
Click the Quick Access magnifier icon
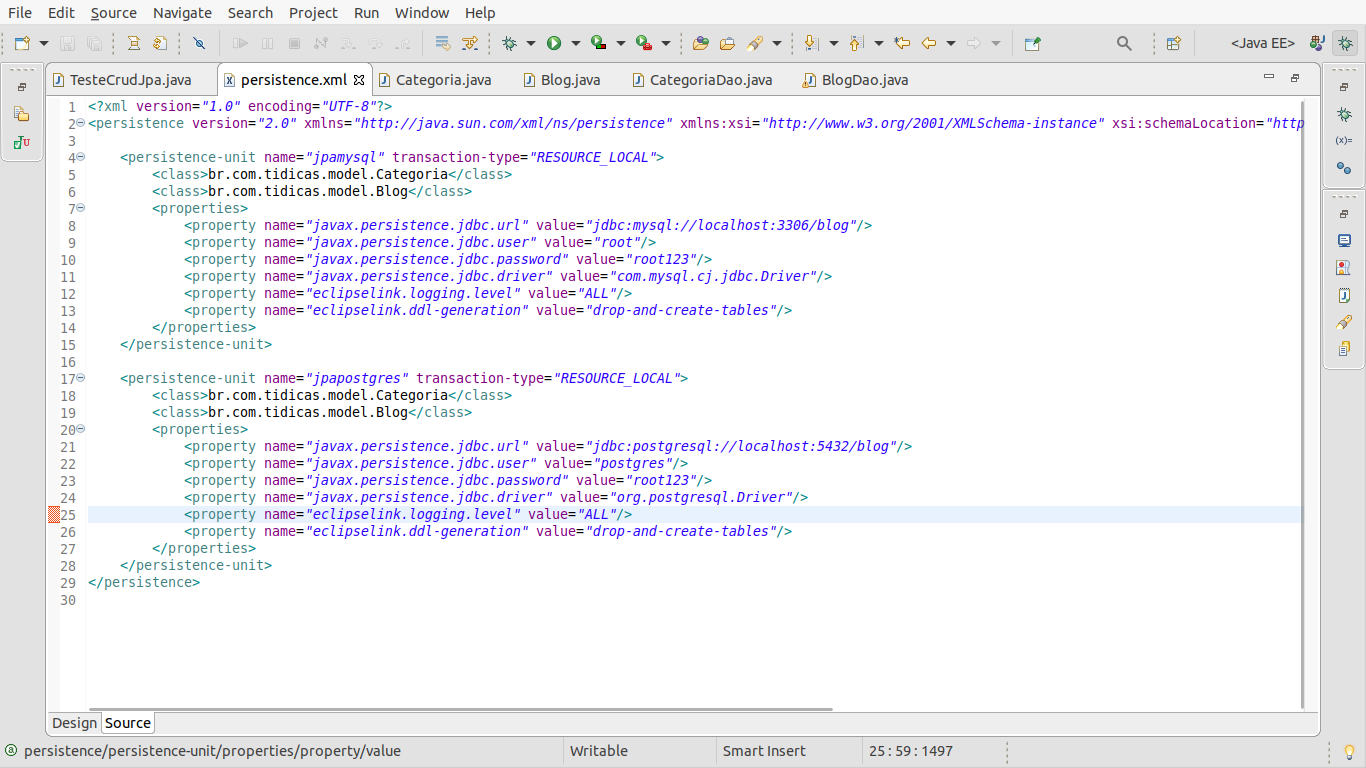coord(1124,43)
